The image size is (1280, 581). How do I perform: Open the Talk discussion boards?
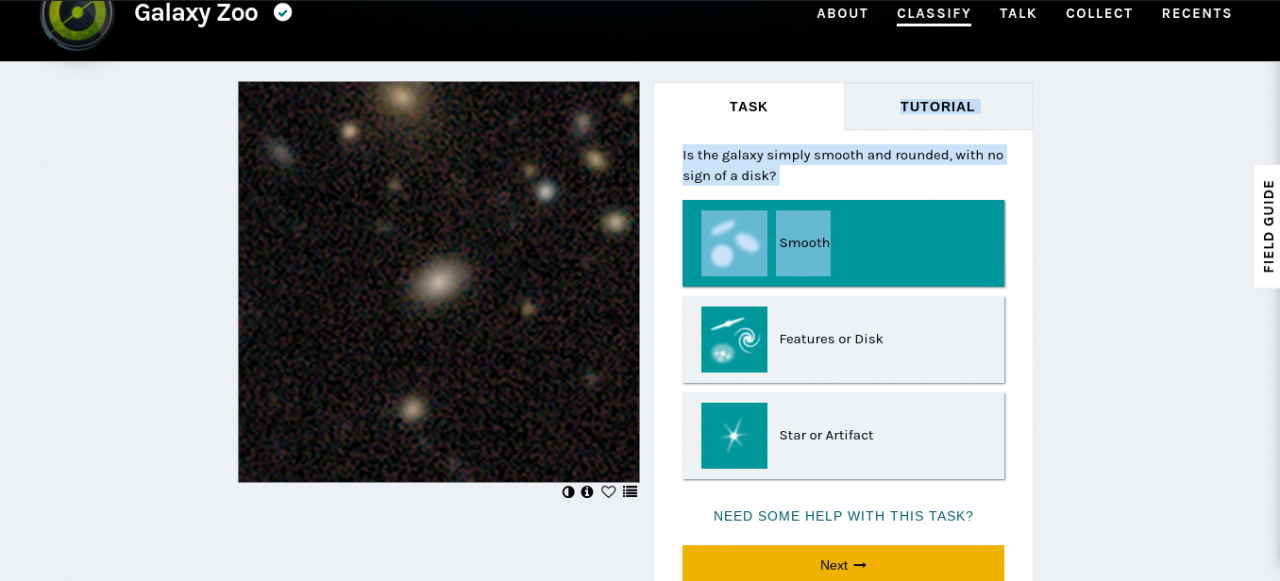pyautogui.click(x=1018, y=13)
